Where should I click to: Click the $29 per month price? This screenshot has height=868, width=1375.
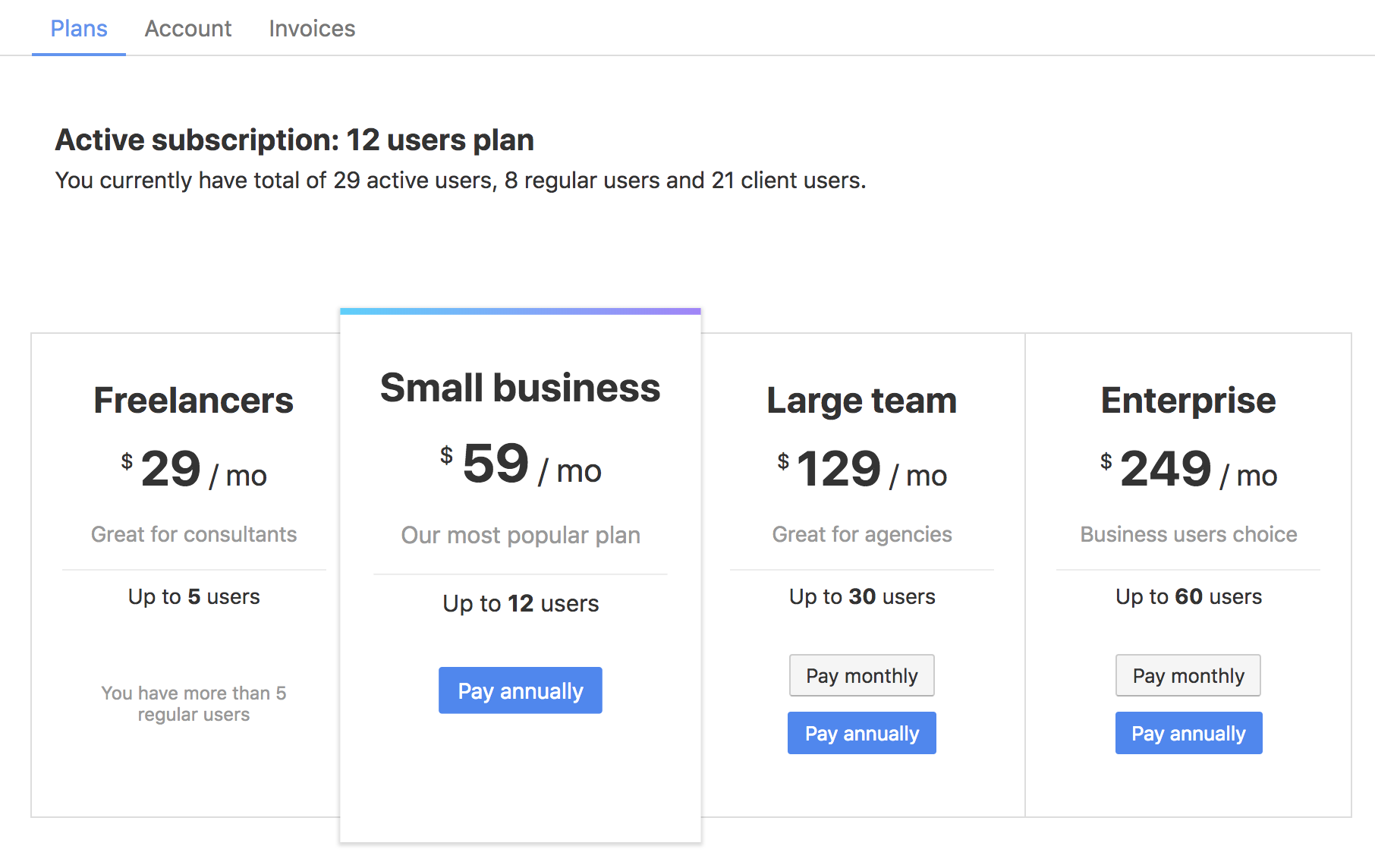(194, 469)
